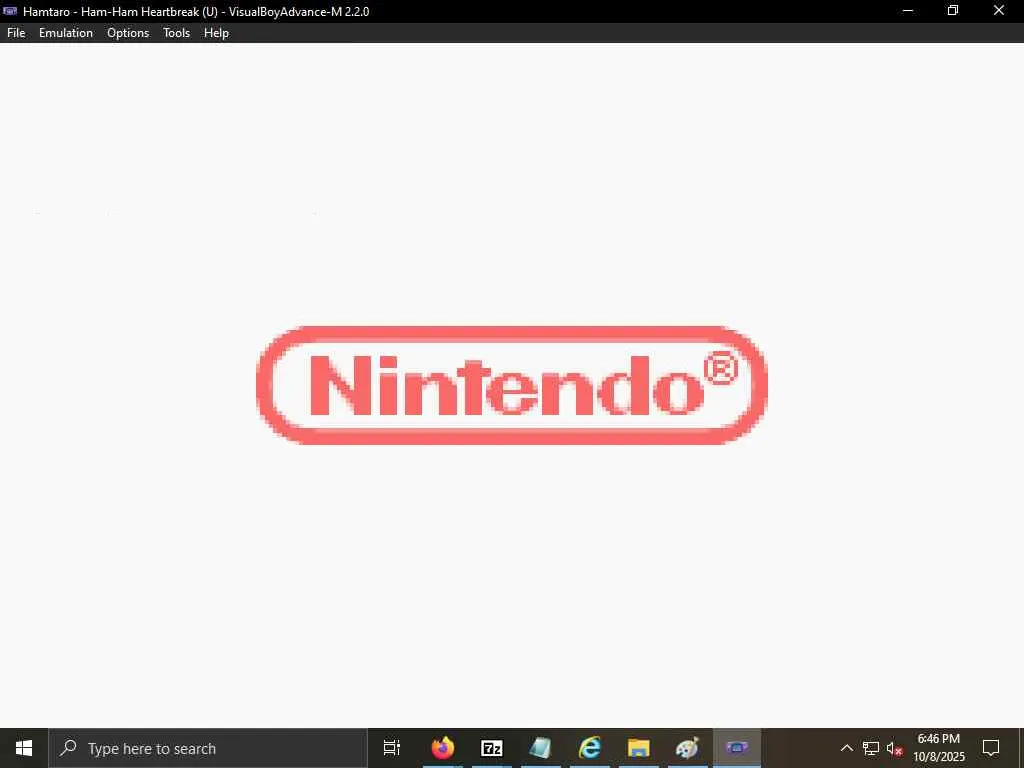
Task: Open the Windows Start menu
Action: 24,748
